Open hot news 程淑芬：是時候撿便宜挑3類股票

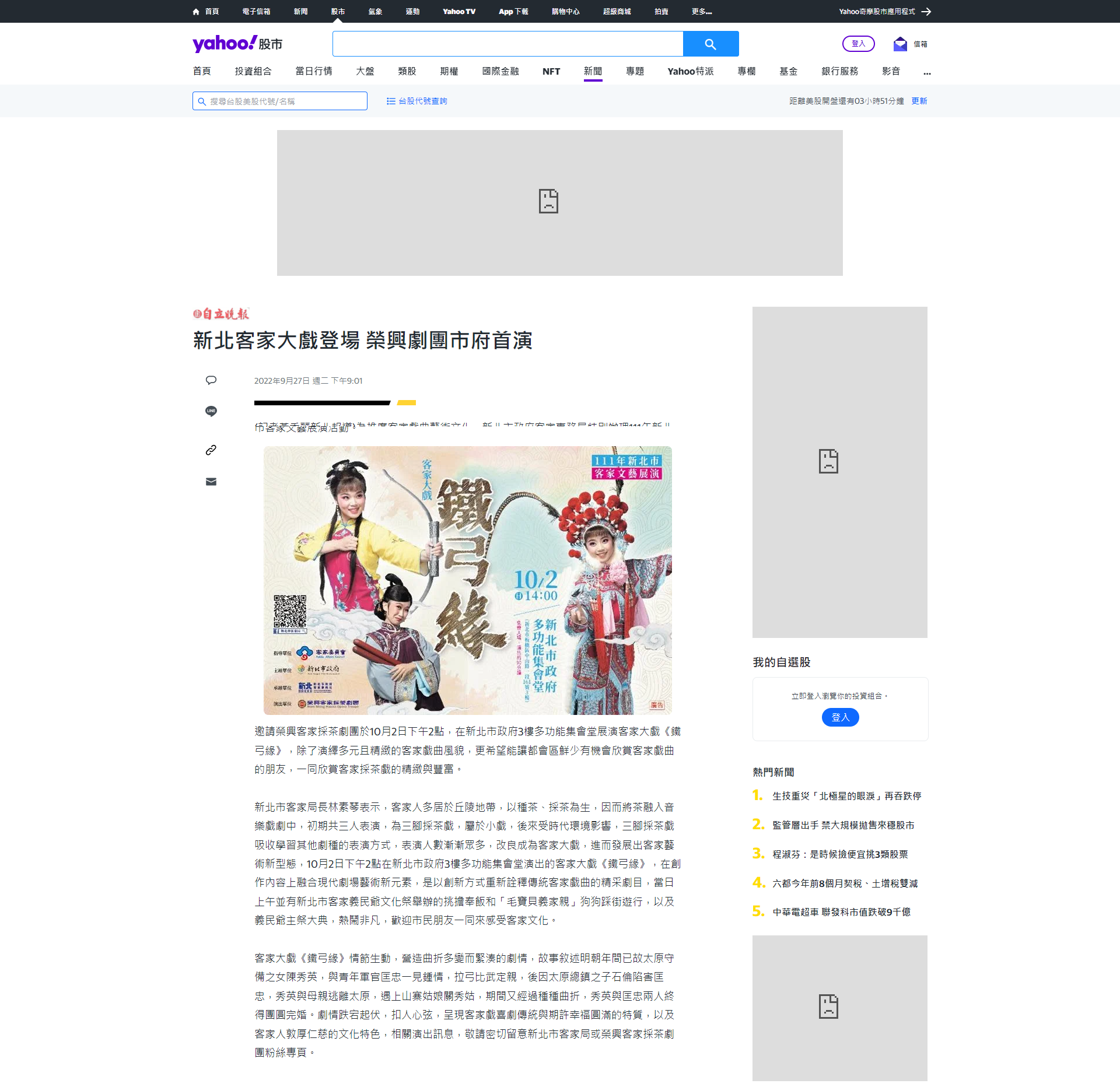tap(840, 854)
